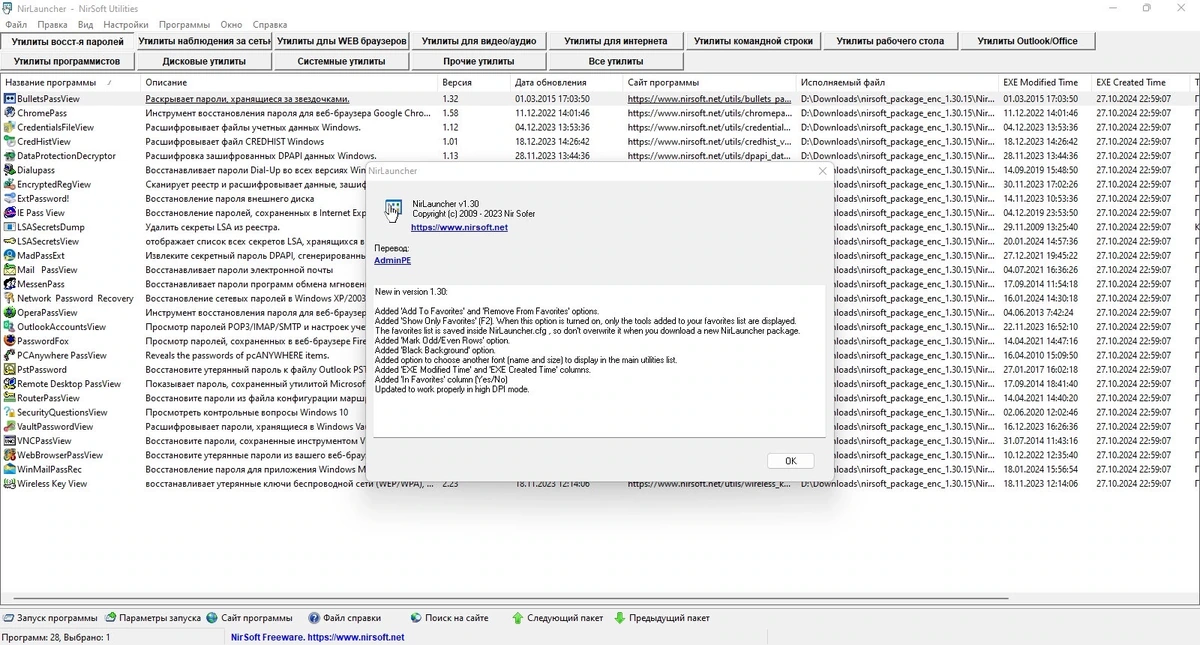Sort by Дата обновления column header
1200x645 pixels.
[566, 82]
